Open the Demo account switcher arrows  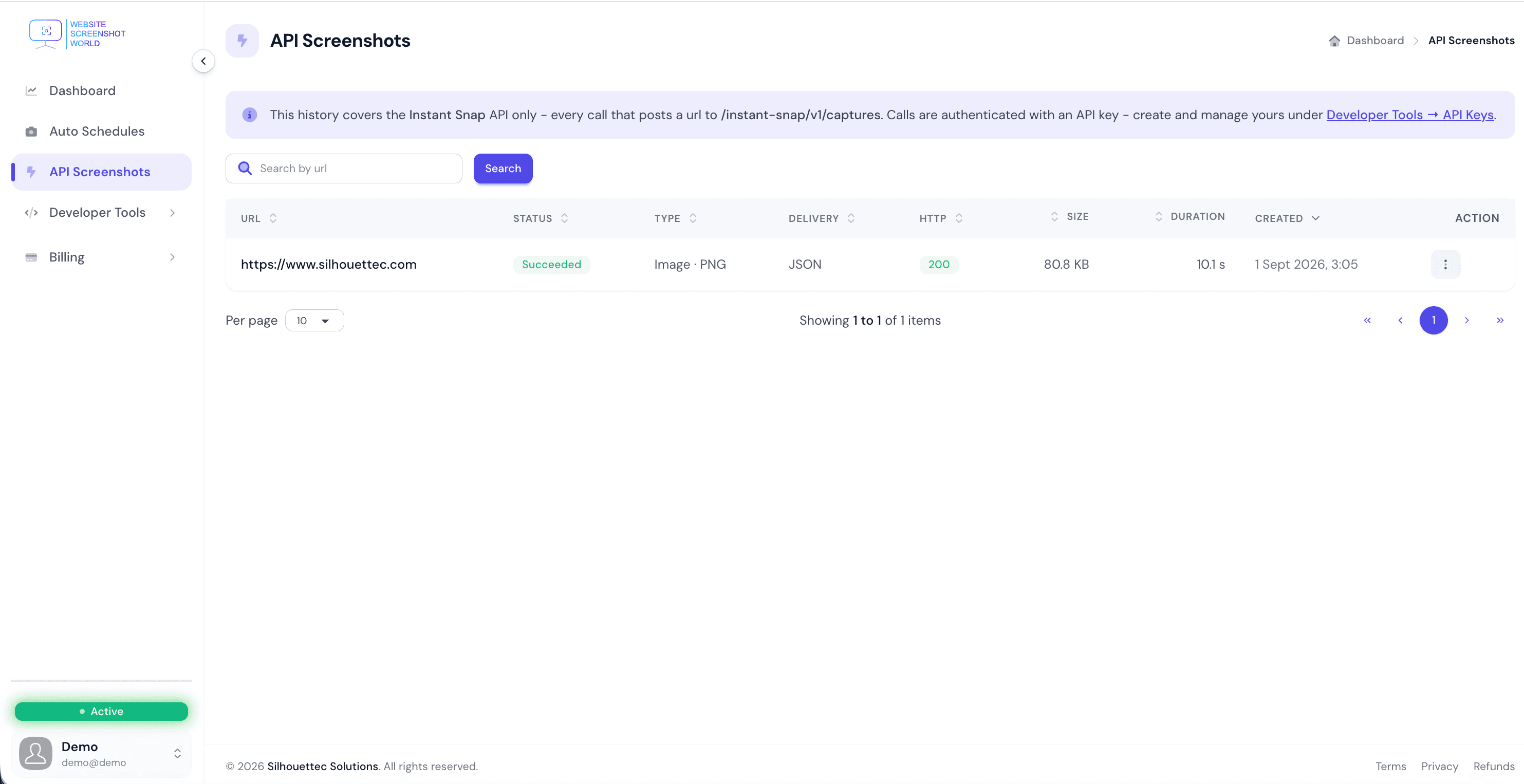(177, 753)
